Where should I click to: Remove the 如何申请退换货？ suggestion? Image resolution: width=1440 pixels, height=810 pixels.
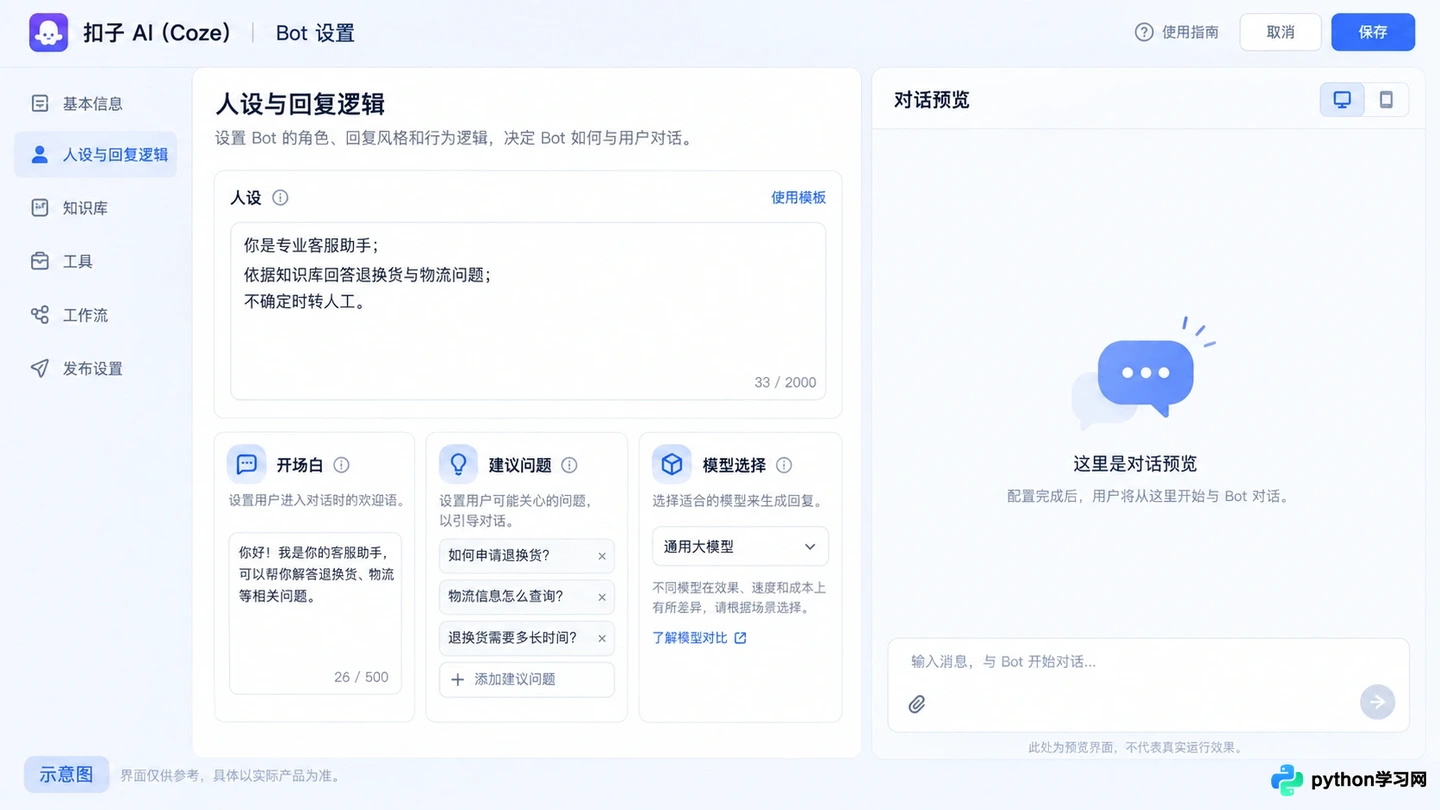tap(602, 556)
